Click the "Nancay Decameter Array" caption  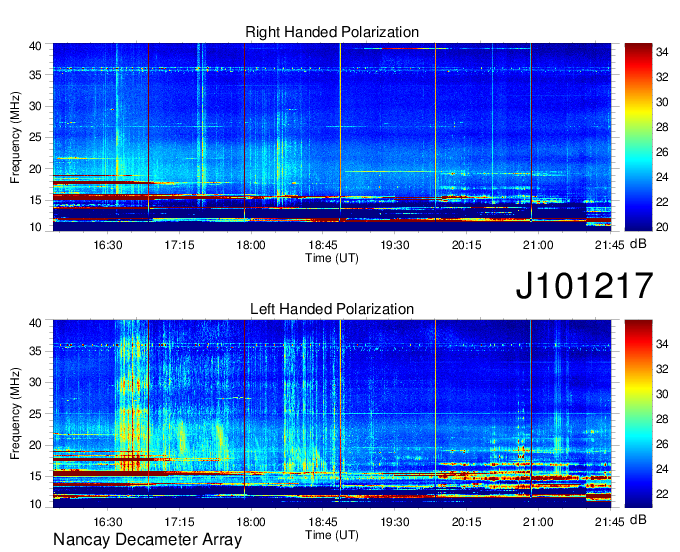147,540
